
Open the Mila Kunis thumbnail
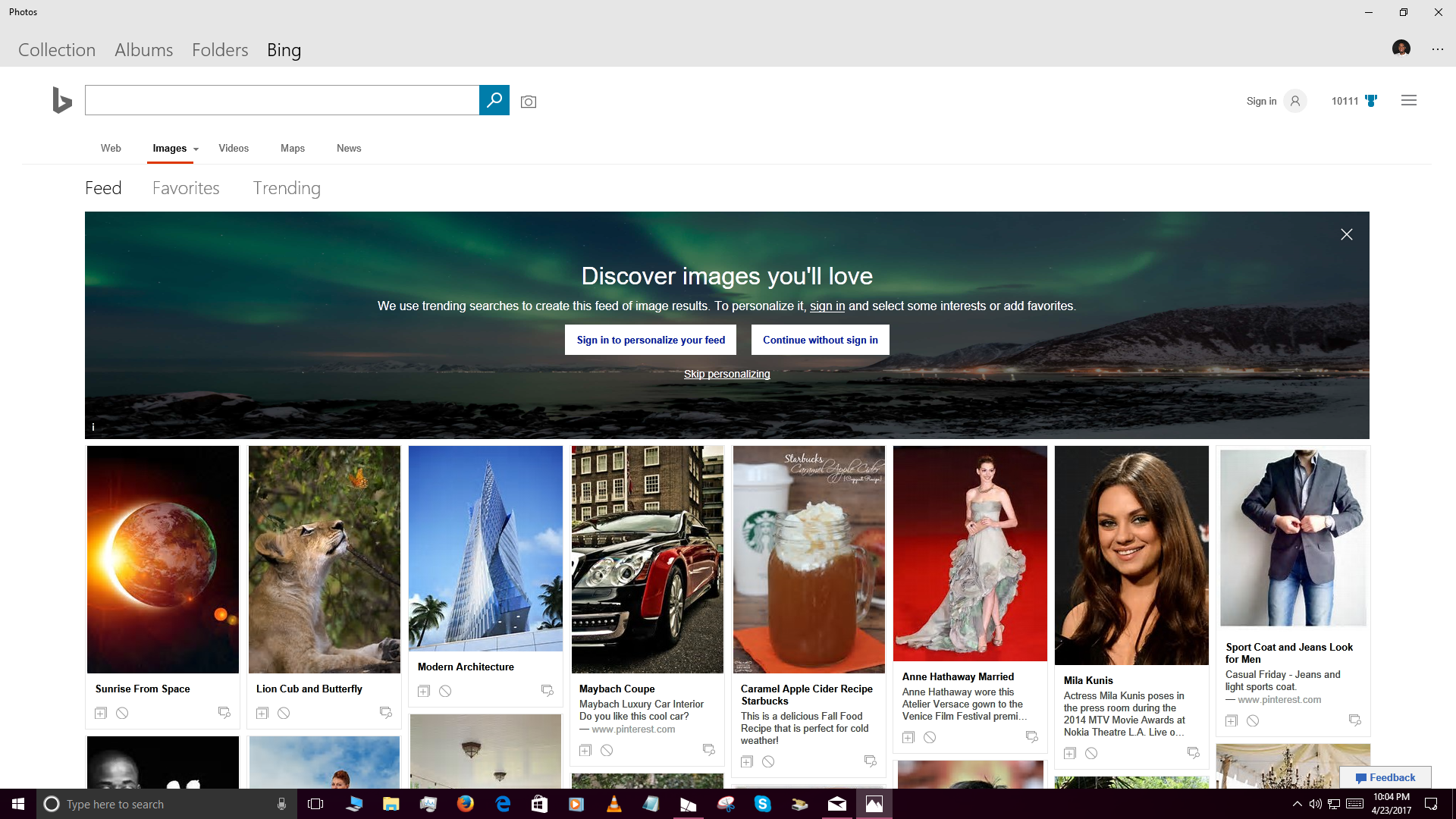1131,556
